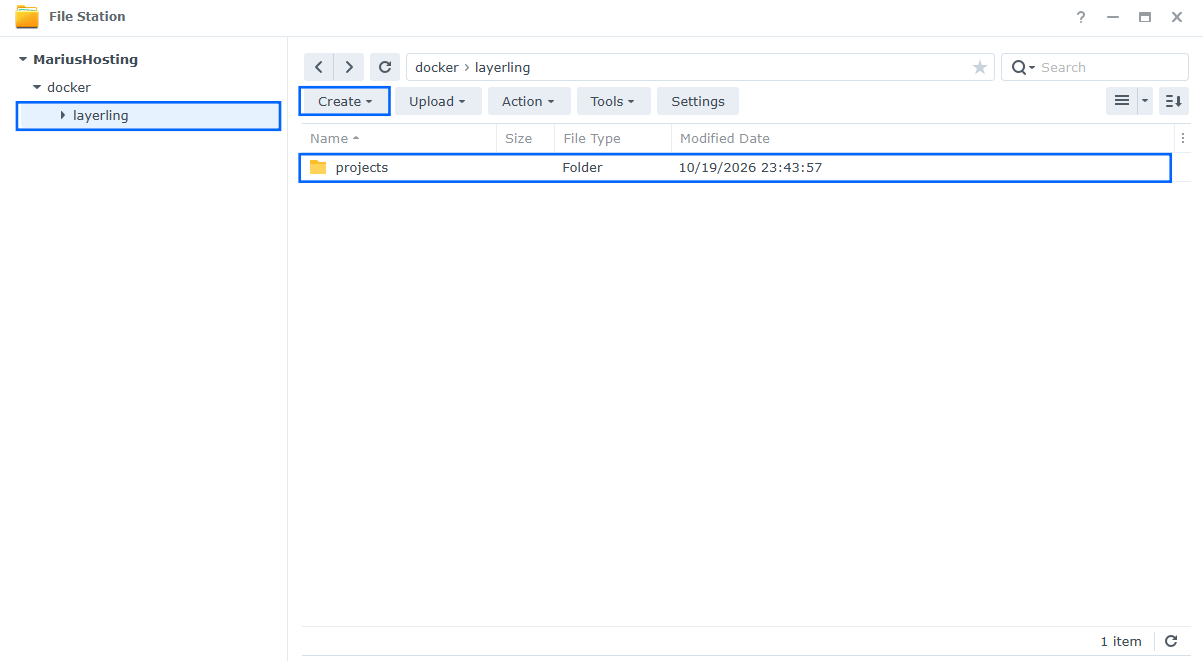Viewport: 1203px width, 661px height.
Task: Click the Folder type cell for projects
Action: (582, 167)
